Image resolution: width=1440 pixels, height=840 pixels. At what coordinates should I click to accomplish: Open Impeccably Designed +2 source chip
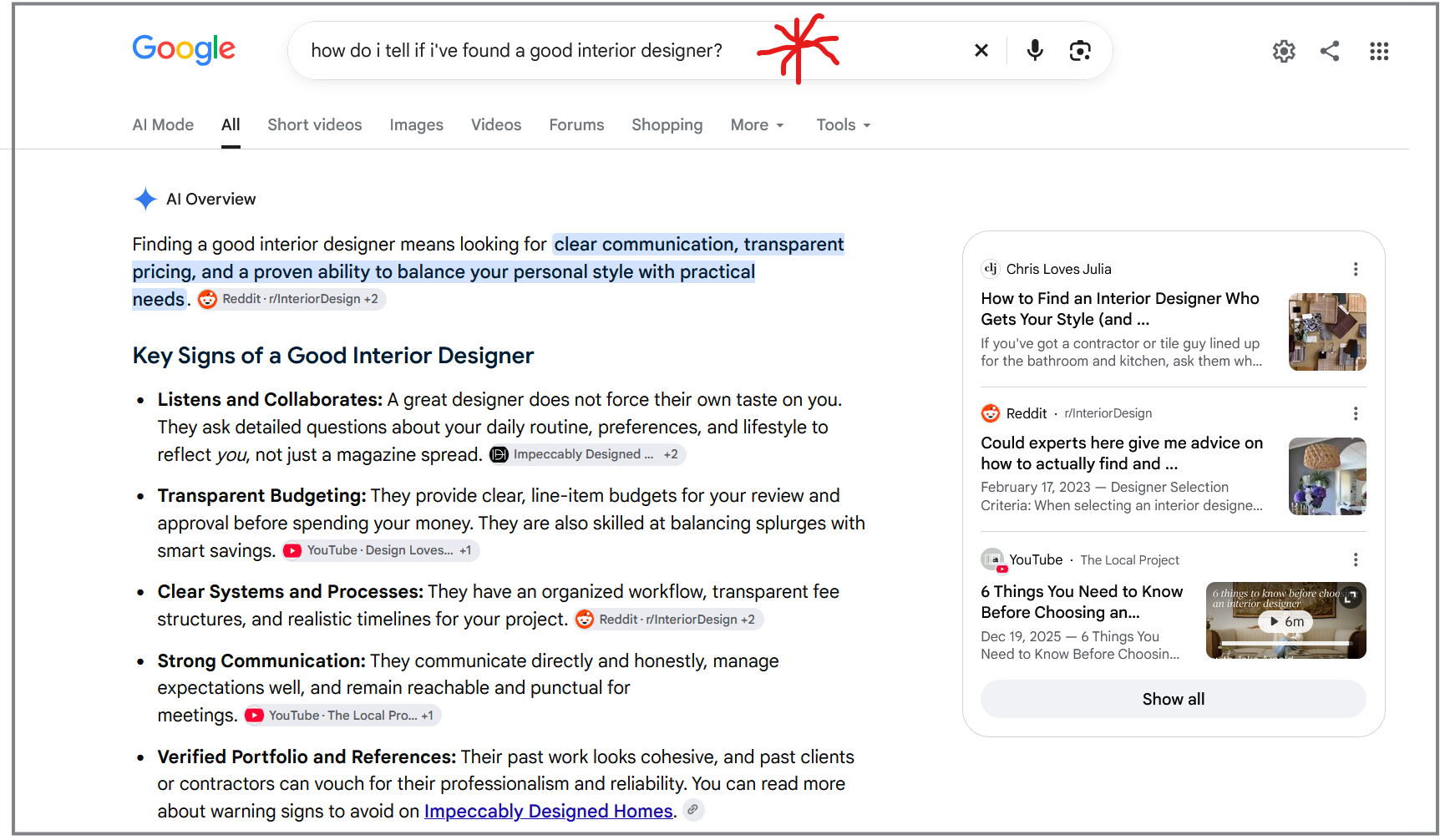(586, 454)
